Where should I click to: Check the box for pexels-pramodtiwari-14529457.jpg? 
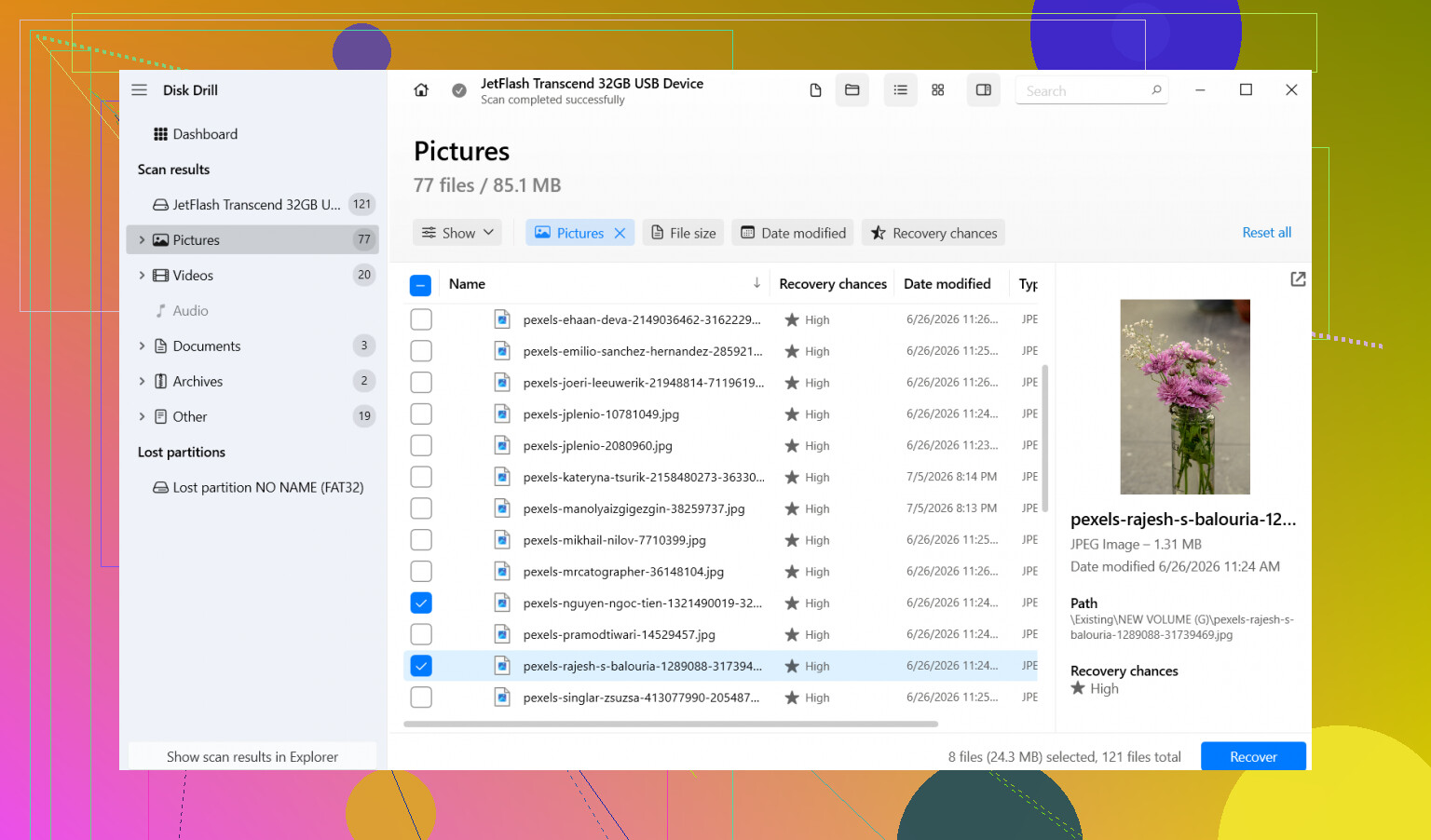tap(421, 634)
